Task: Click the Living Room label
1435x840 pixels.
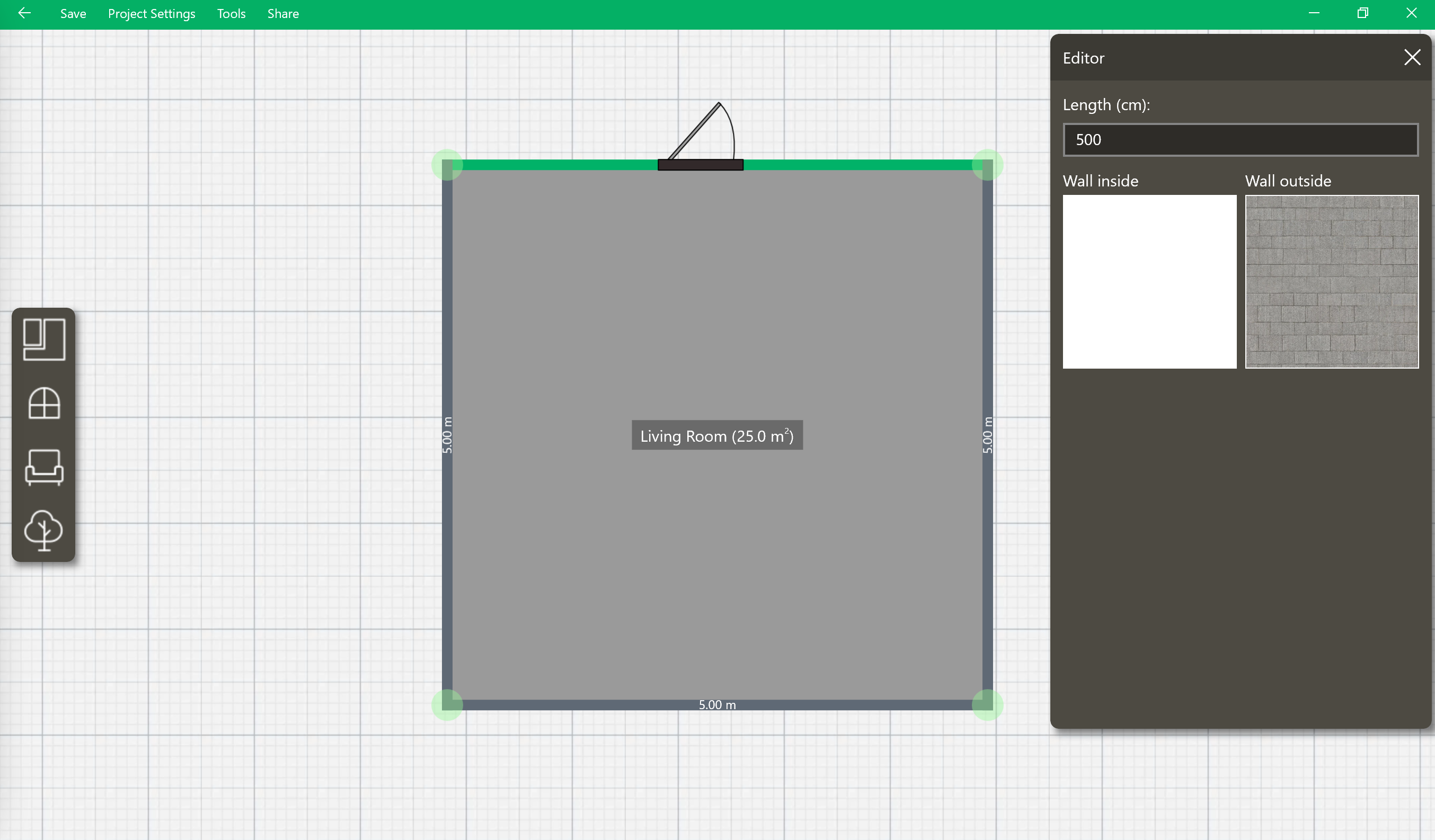Action: [717, 436]
